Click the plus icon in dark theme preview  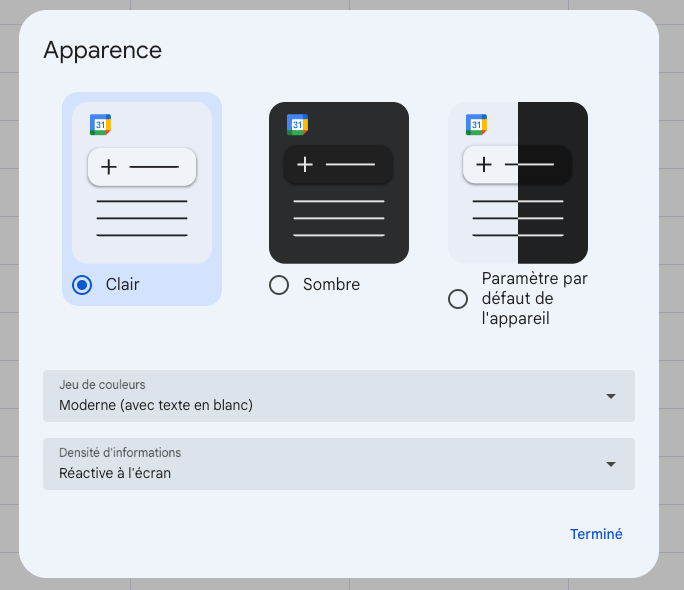[305, 164]
